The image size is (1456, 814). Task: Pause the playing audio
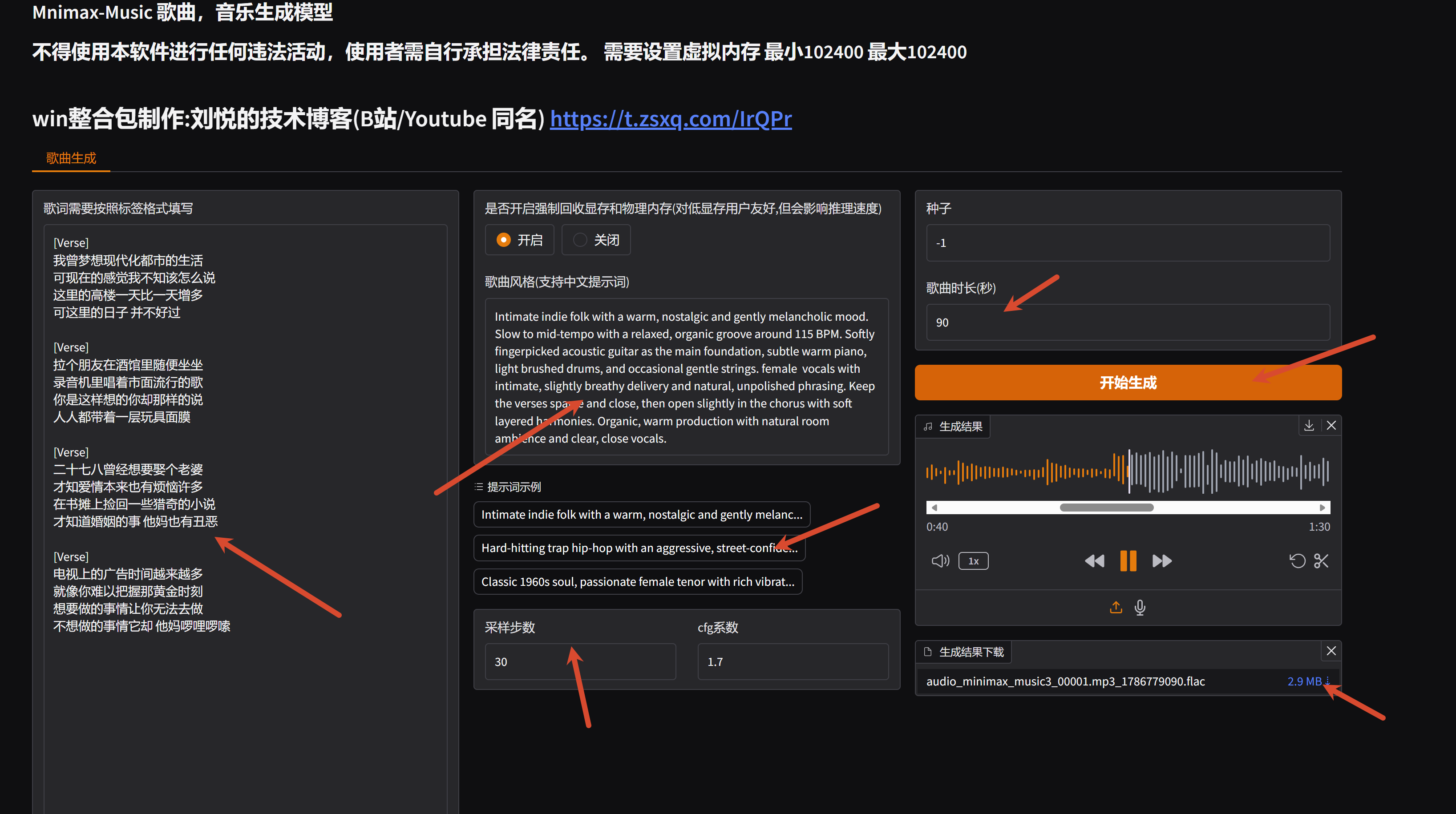click(1128, 561)
